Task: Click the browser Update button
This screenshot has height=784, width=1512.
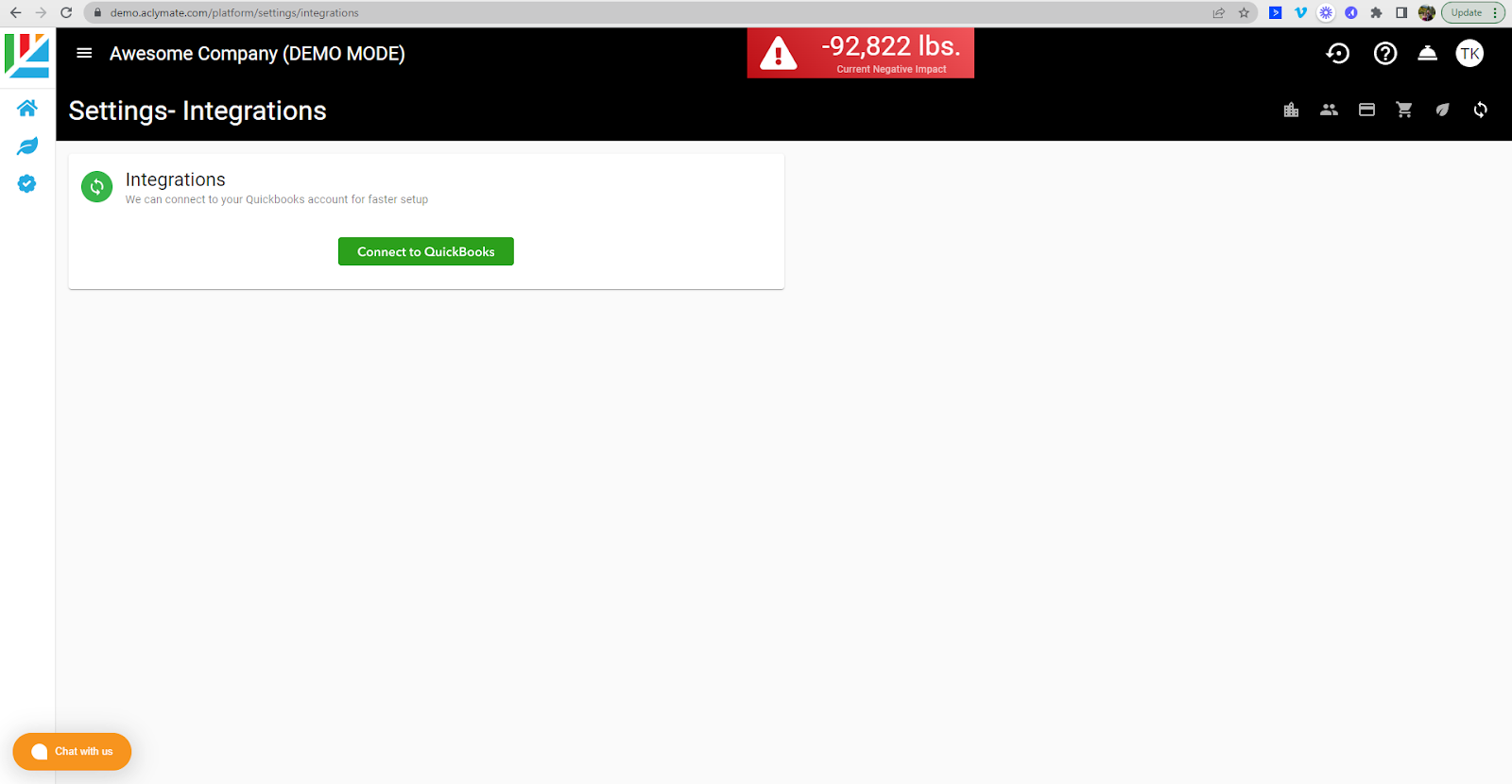Action: coord(1473,12)
